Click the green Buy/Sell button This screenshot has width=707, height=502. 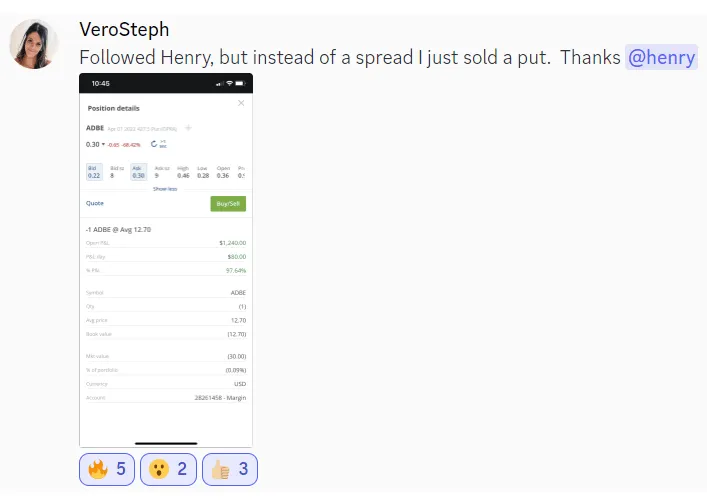pyautogui.click(x=228, y=204)
